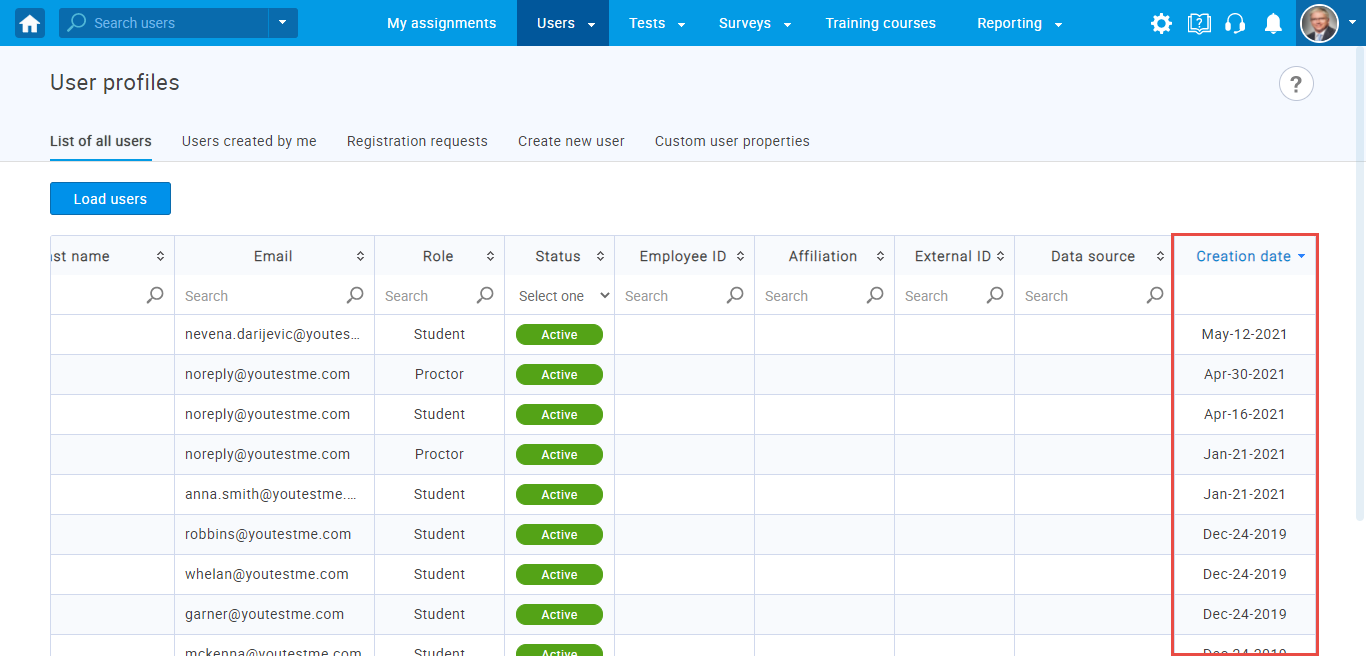Viewport: 1366px width, 656px height.
Task: Open Training courses
Action: [881, 23]
